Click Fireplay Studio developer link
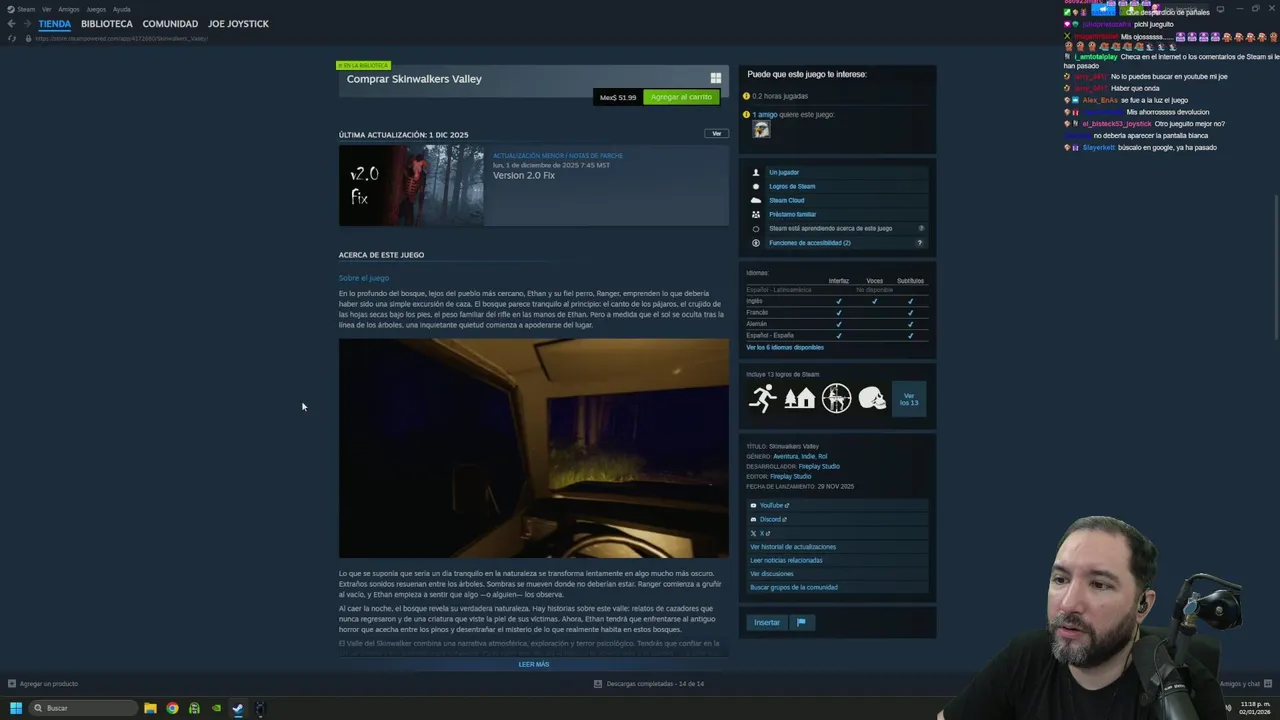Image resolution: width=1280 pixels, height=720 pixels. point(819,466)
